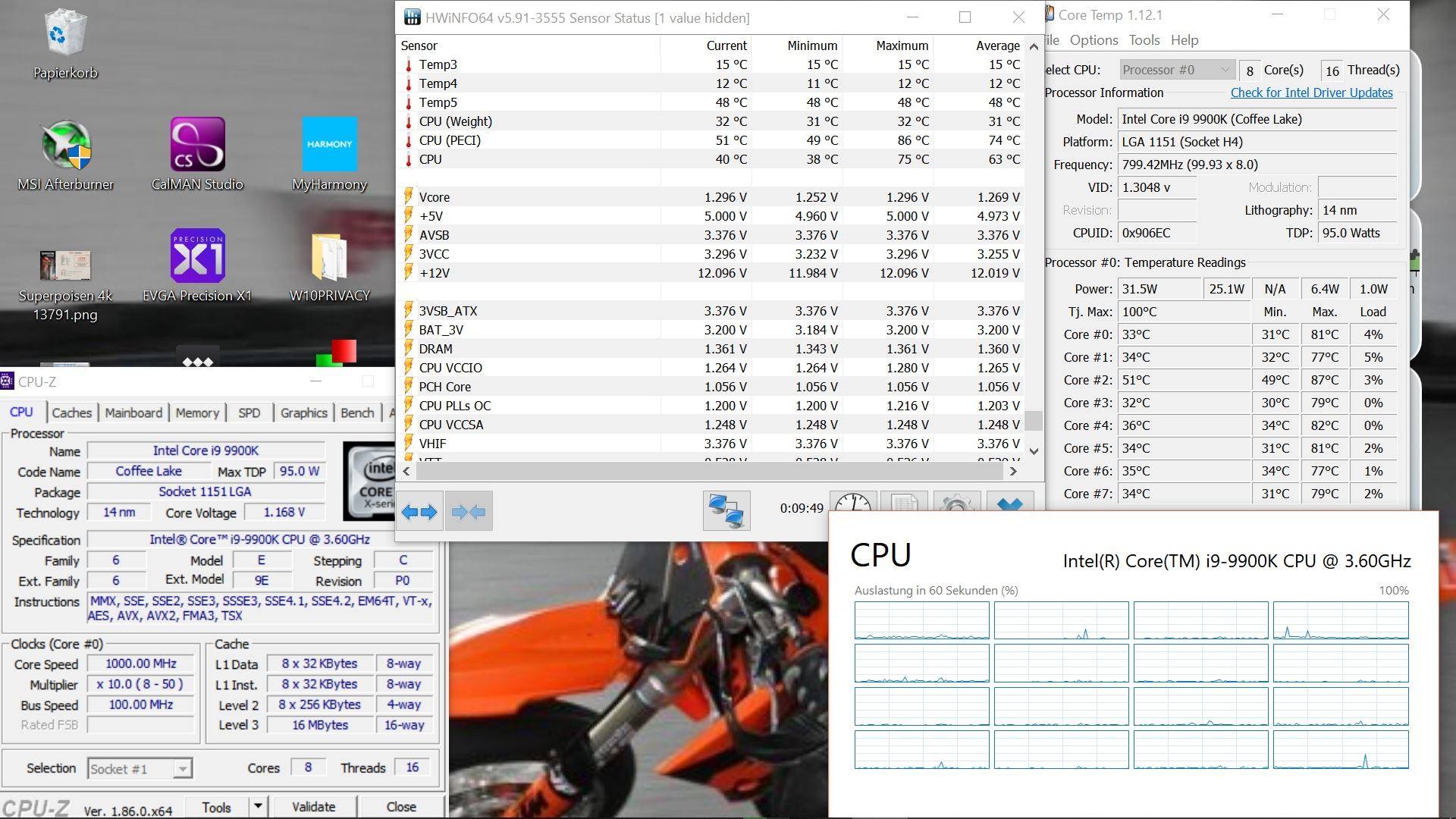Screen dimensions: 1456x819
Task: Click lightning icon of CPU VCCIO row
Action: coord(409,367)
